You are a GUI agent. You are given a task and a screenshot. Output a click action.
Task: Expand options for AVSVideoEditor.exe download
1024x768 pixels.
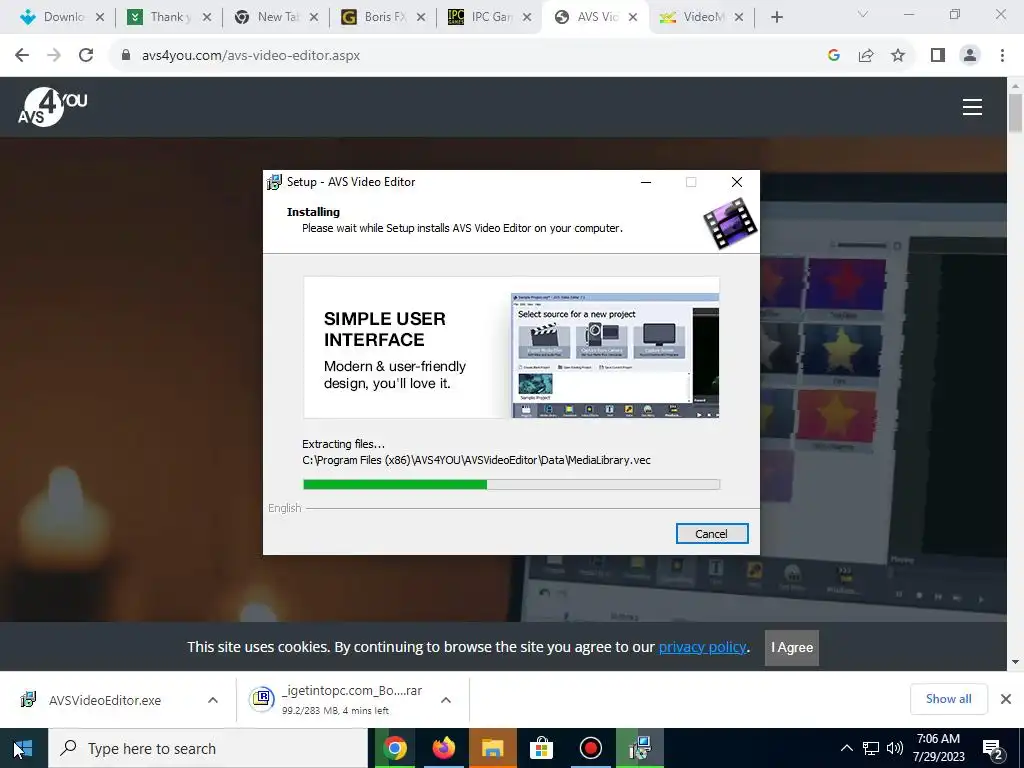pos(213,700)
